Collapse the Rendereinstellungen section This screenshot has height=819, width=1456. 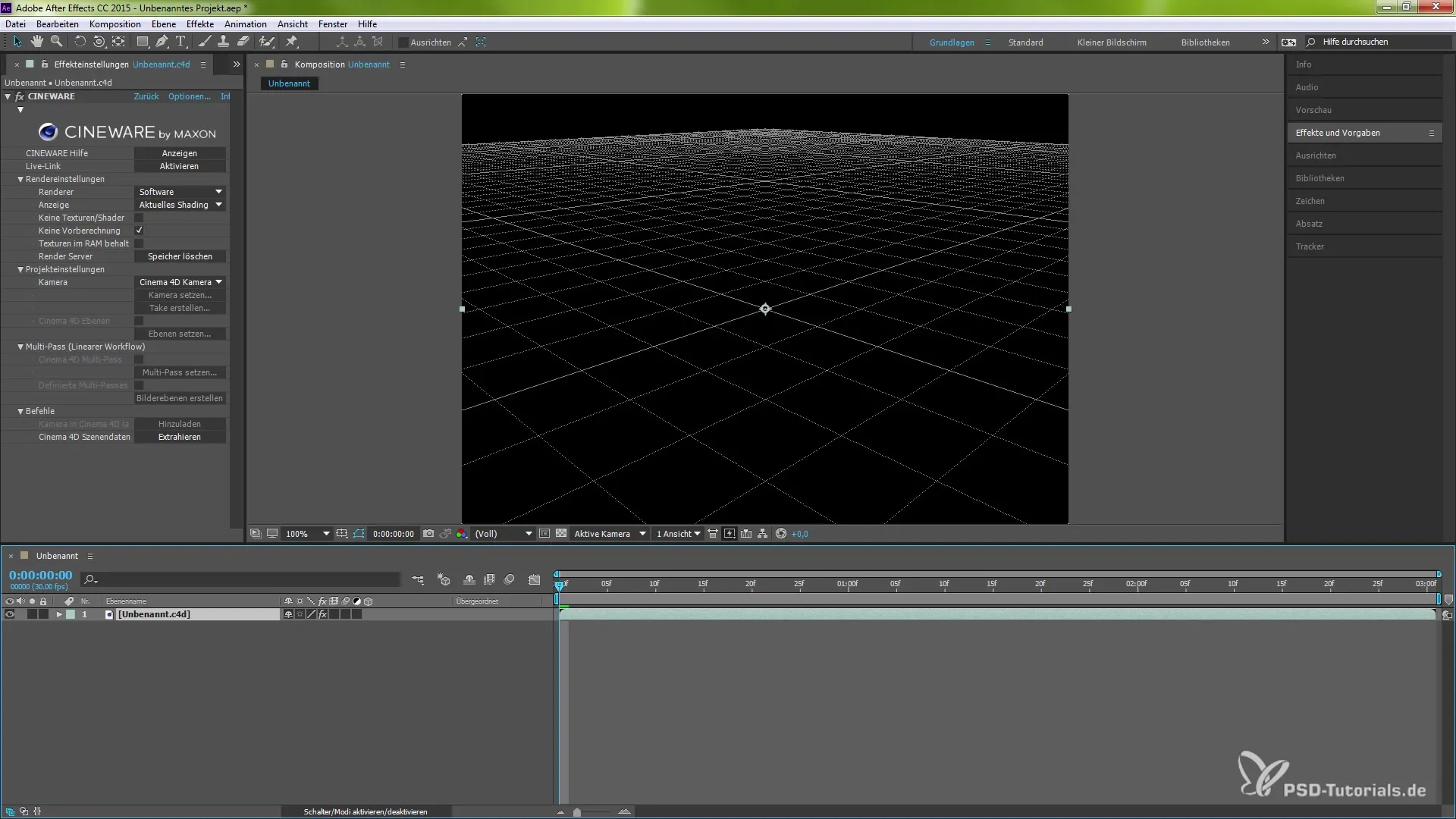[20, 179]
